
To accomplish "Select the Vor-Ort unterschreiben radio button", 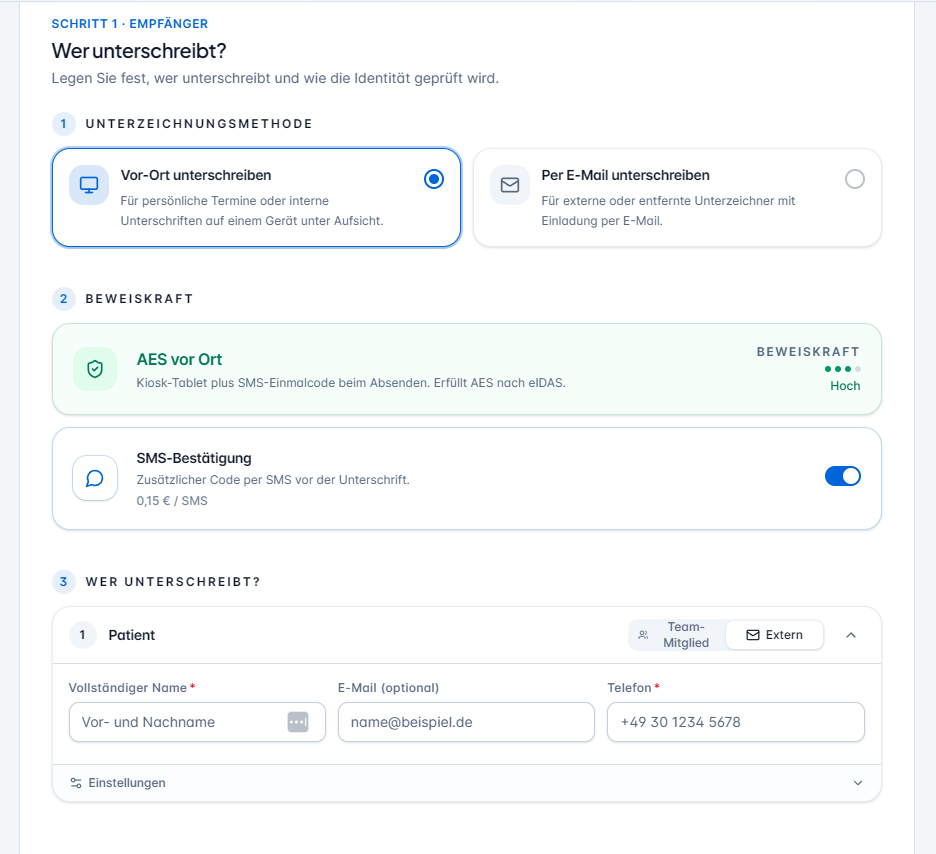I will click(x=434, y=179).
